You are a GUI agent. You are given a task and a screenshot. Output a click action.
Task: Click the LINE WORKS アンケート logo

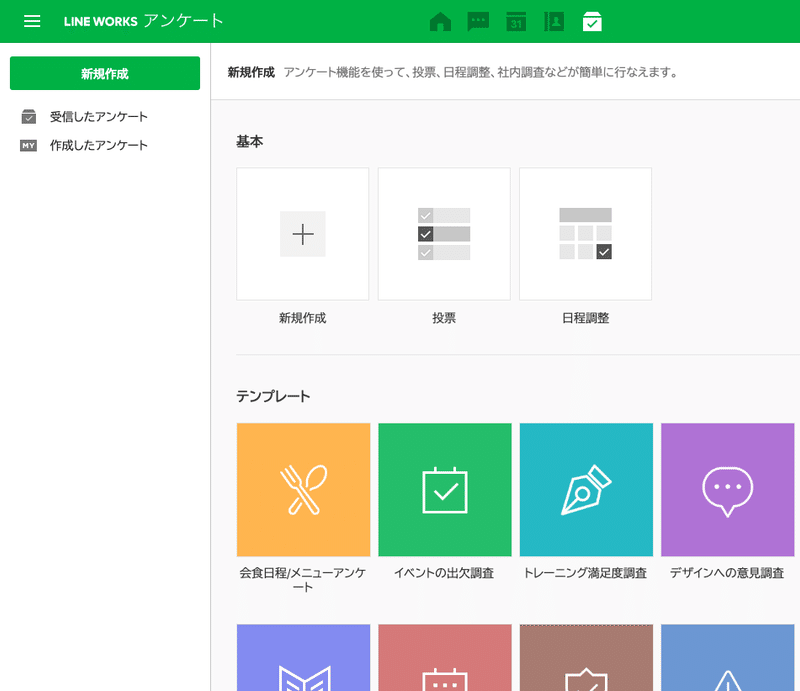[143, 21]
